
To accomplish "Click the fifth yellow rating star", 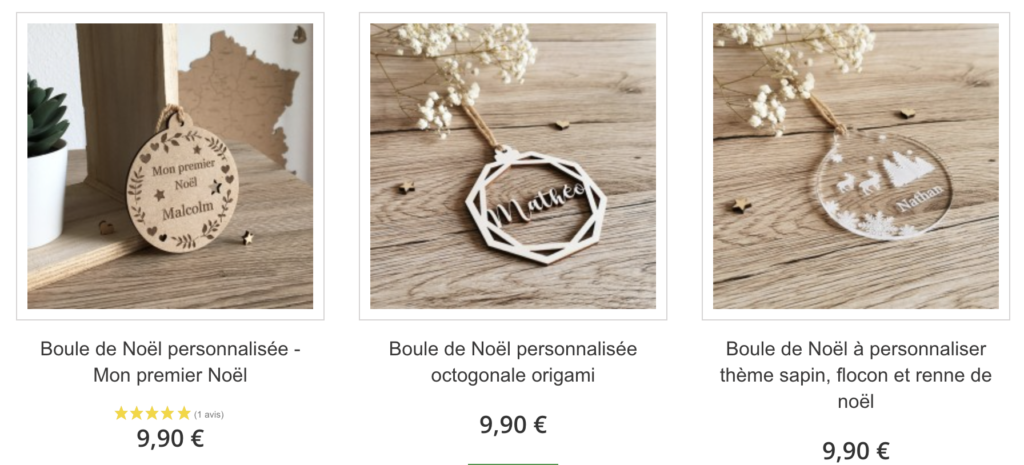I will pos(184,413).
